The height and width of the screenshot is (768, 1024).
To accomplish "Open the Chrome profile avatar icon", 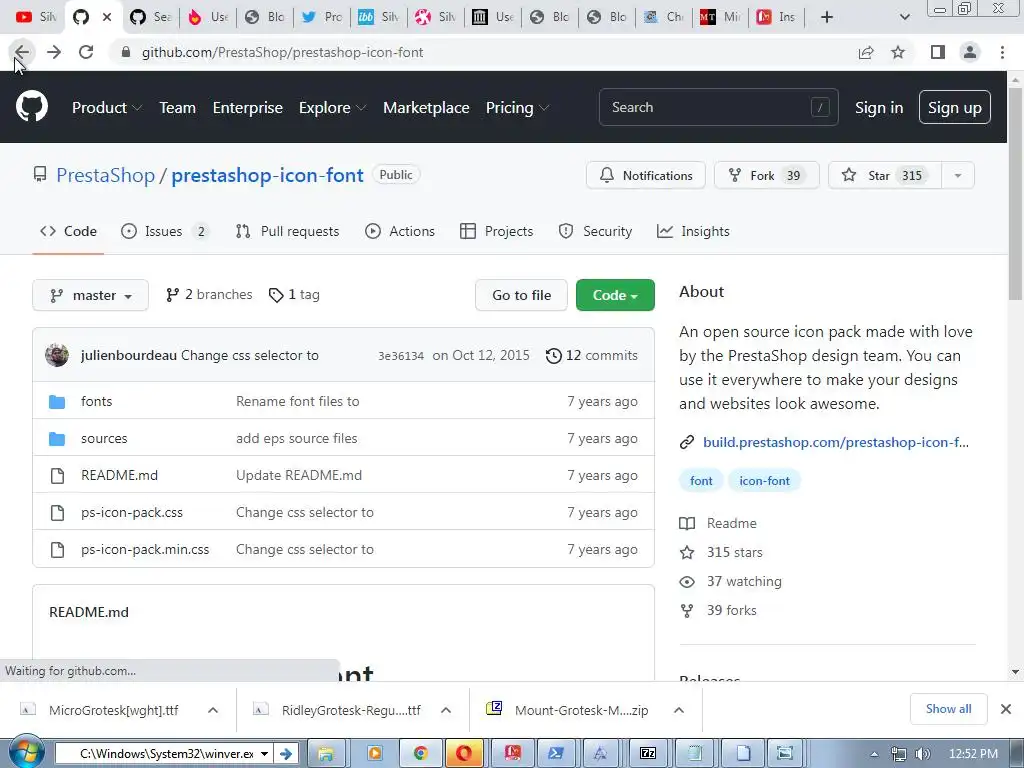I will pos(970,52).
